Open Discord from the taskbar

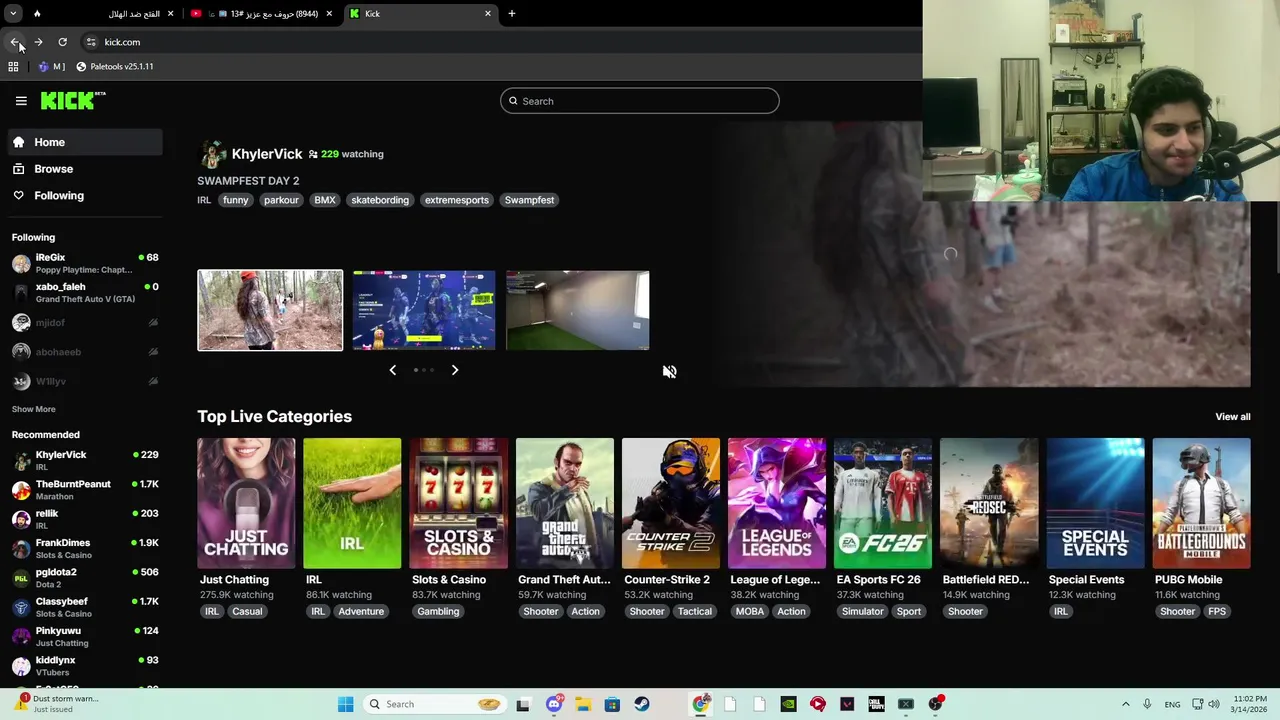coord(554,704)
